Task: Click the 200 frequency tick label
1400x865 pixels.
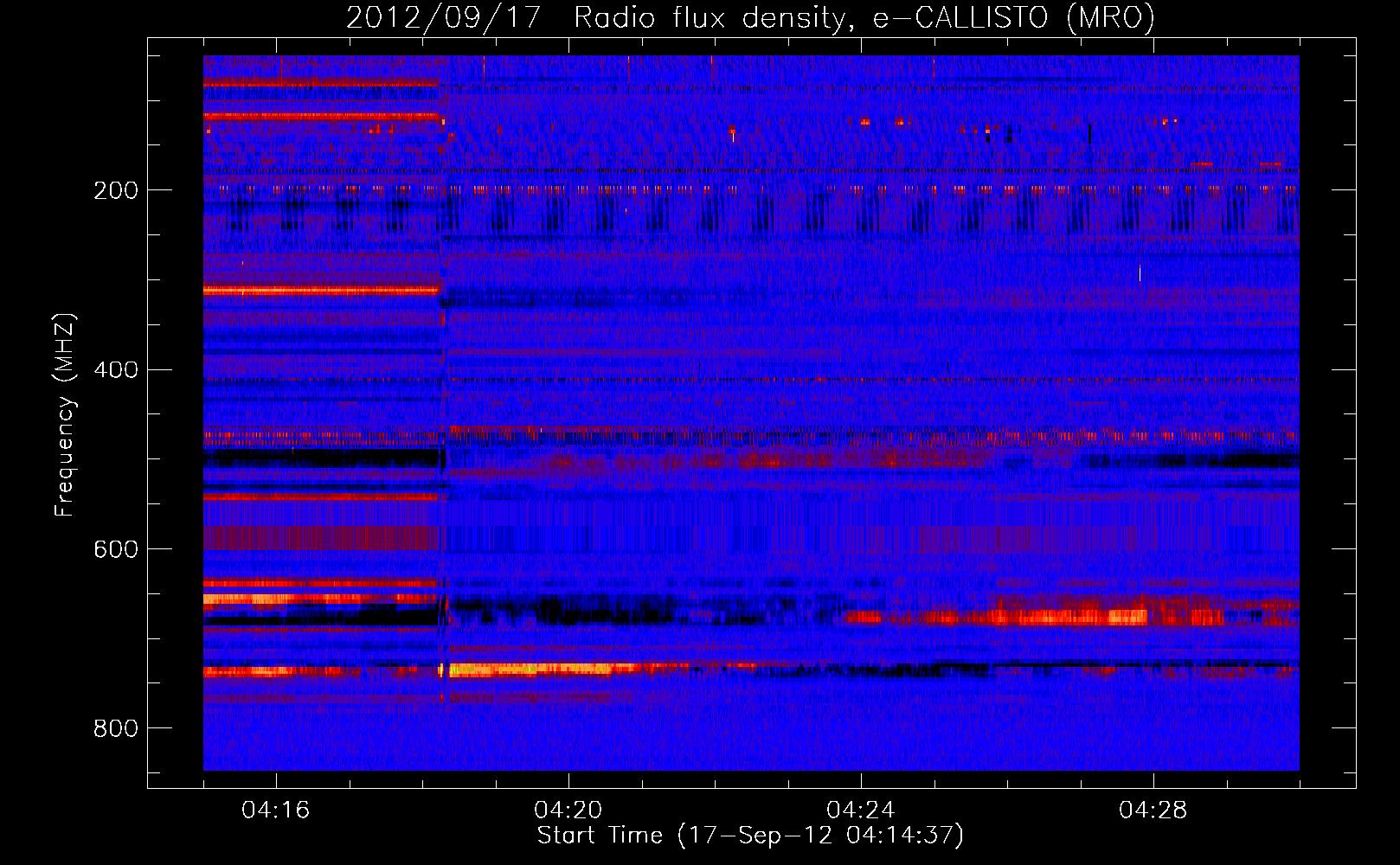Action: click(x=116, y=190)
